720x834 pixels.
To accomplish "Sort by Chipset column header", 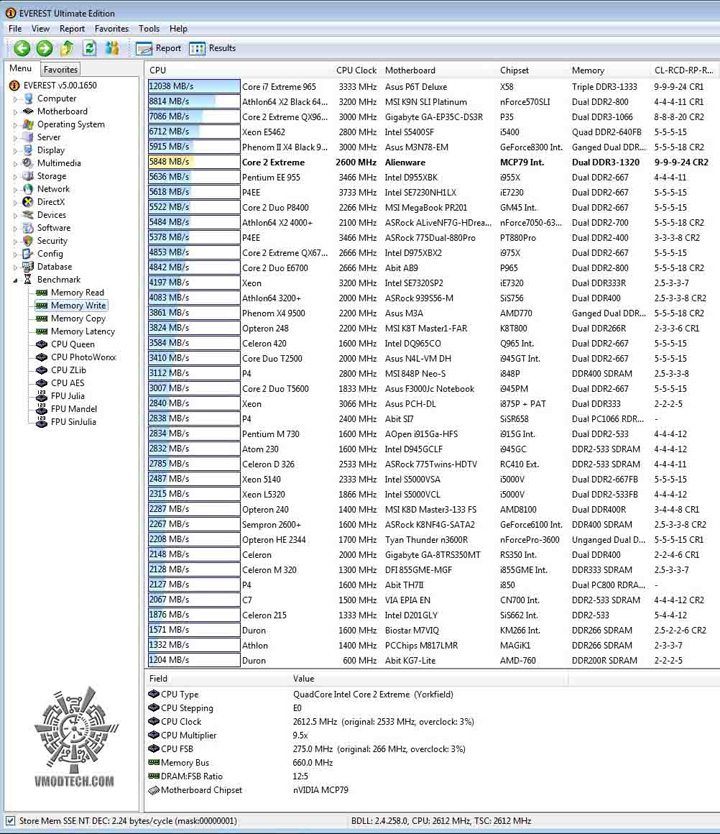I will coord(514,70).
